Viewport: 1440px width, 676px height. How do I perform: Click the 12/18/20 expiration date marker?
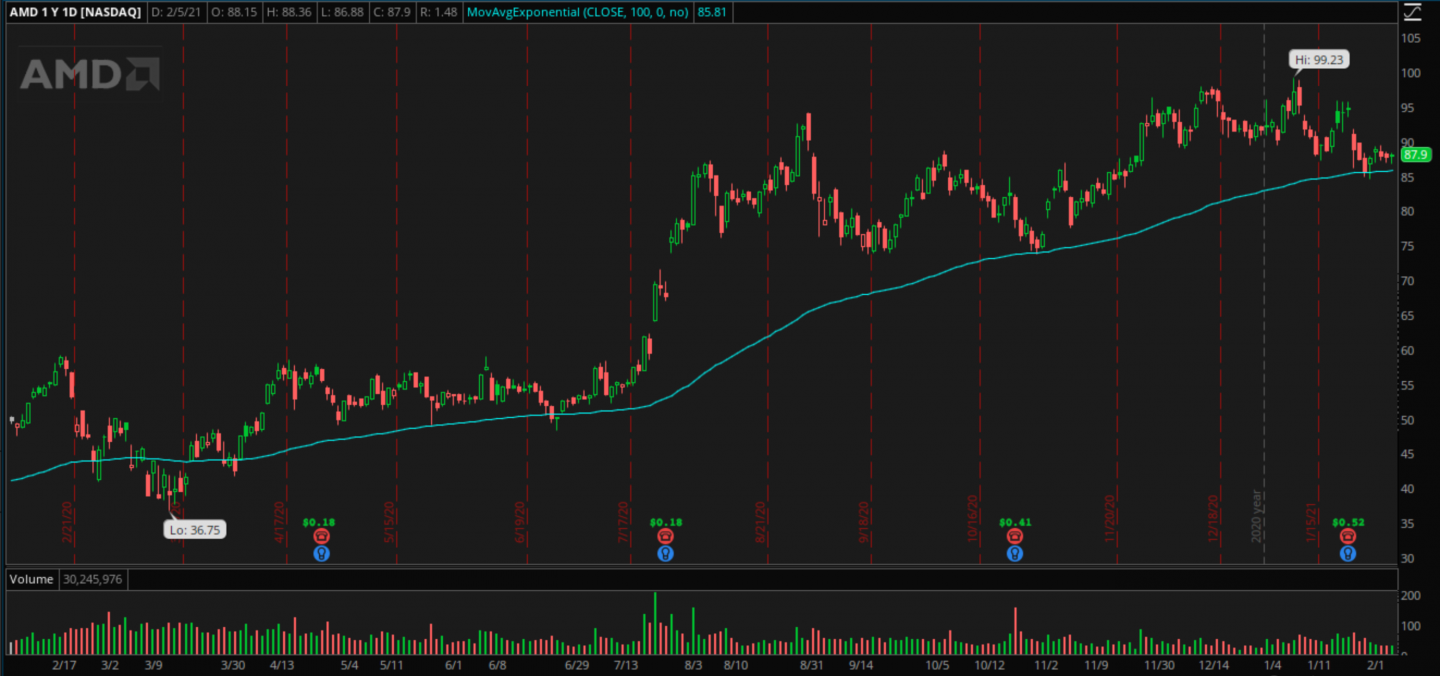pyautogui.click(x=1214, y=520)
